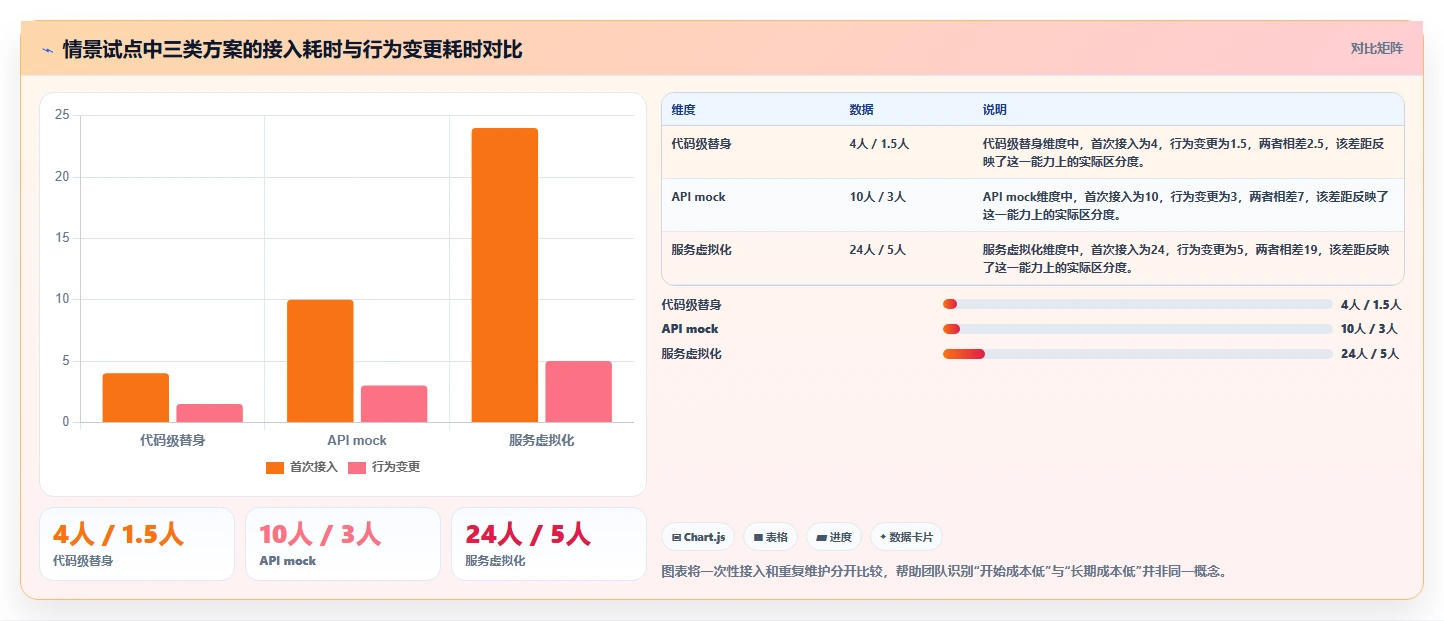Click the API mock progress bar
The height and width of the screenshot is (621, 1444).
1137,329
